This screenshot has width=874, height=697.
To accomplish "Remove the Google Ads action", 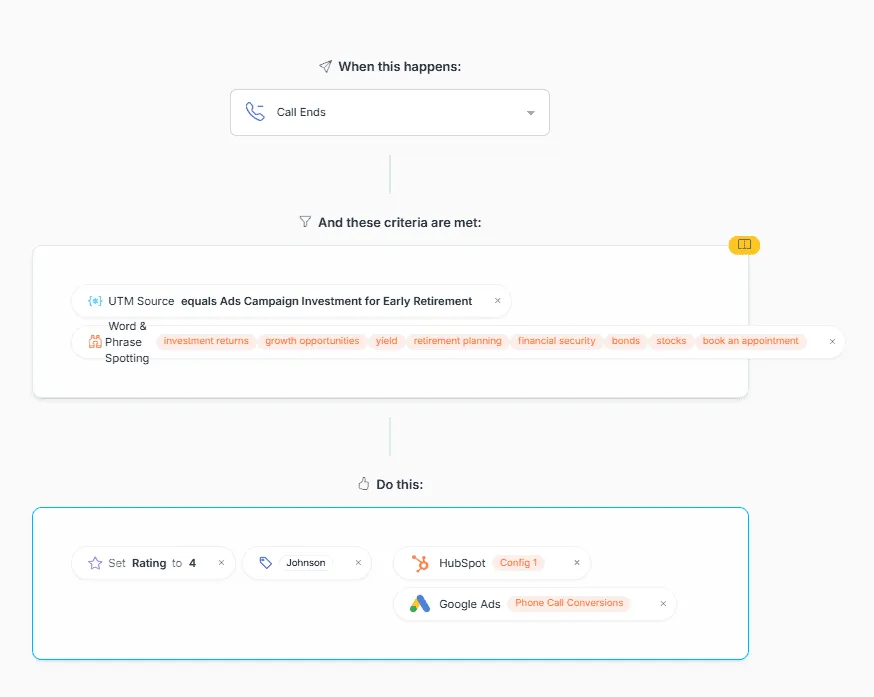I will pyautogui.click(x=663, y=603).
